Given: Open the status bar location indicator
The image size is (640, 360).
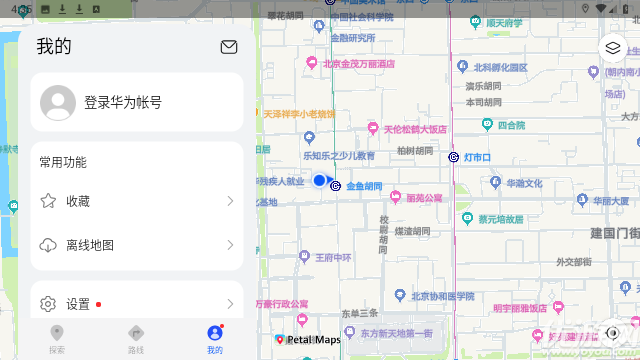Looking at the screenshot, I should pos(585,9).
